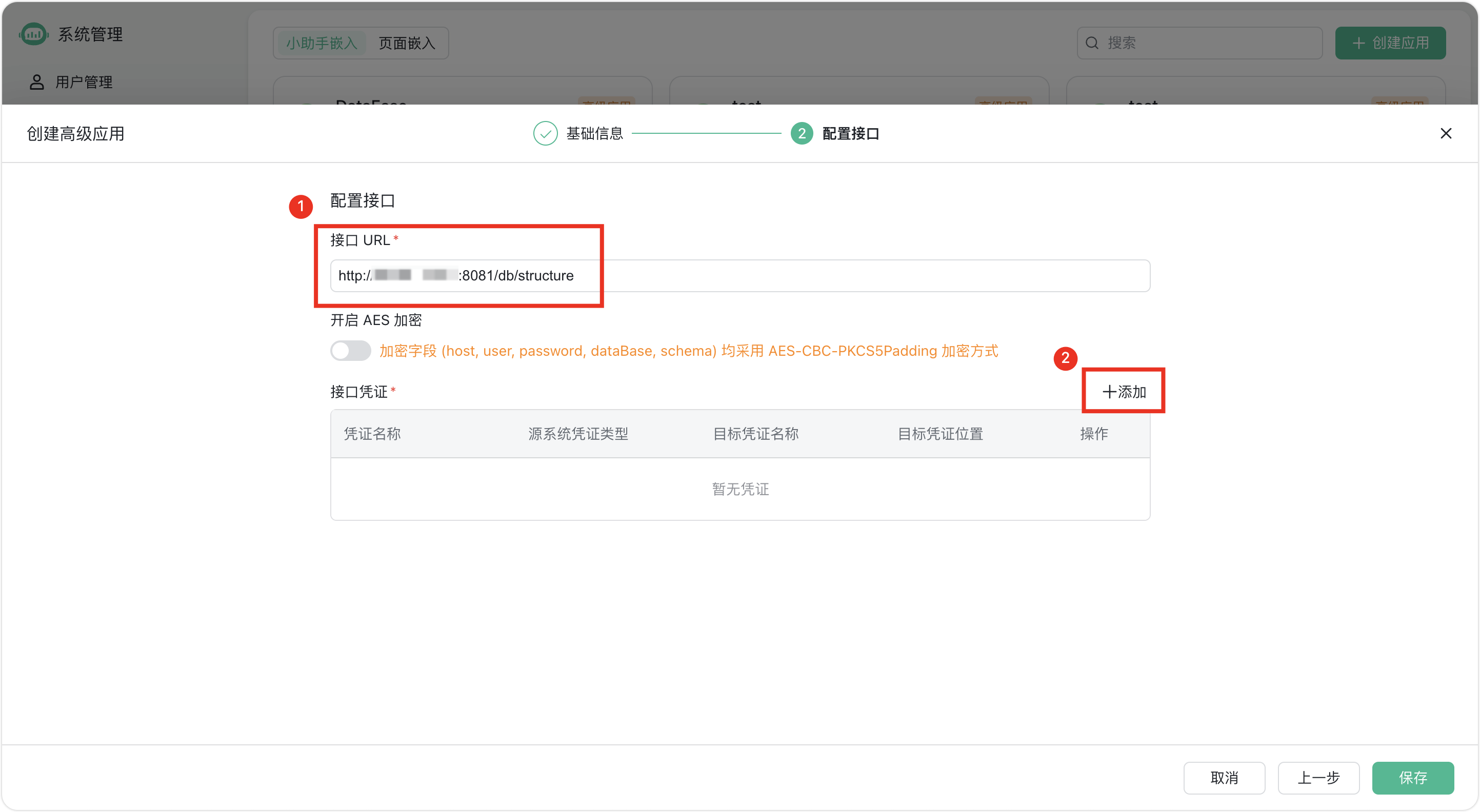Switch to 页面嵌入 tab
1480x812 pixels.
tap(407, 43)
